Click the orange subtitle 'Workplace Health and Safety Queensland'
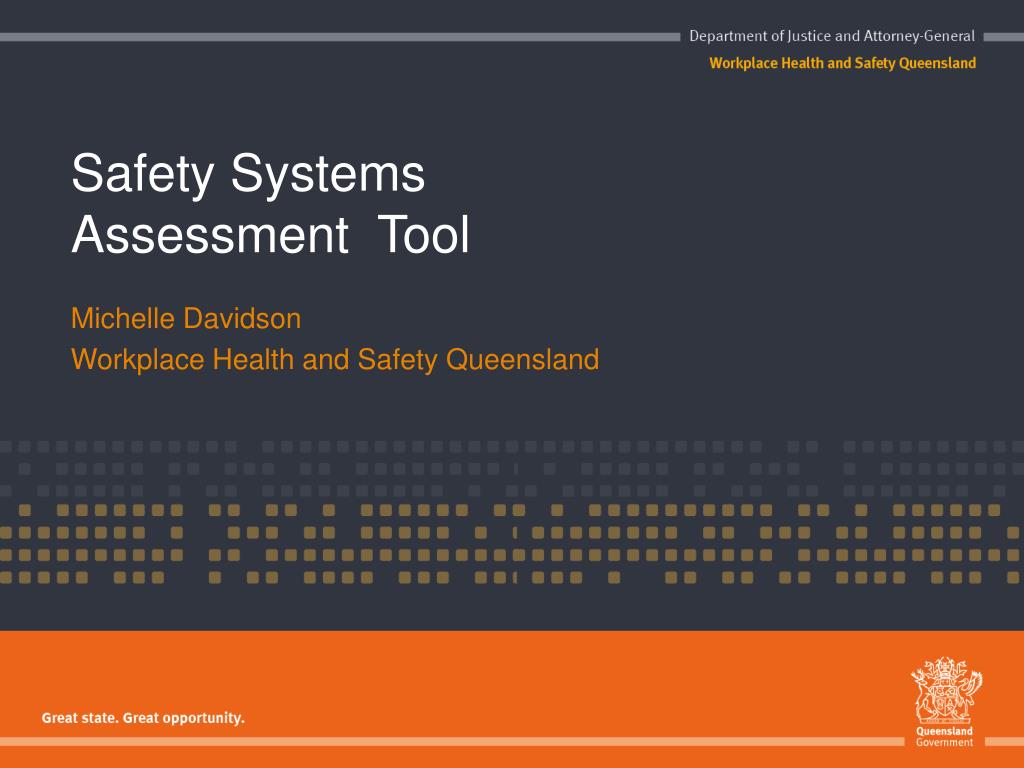 click(x=335, y=360)
